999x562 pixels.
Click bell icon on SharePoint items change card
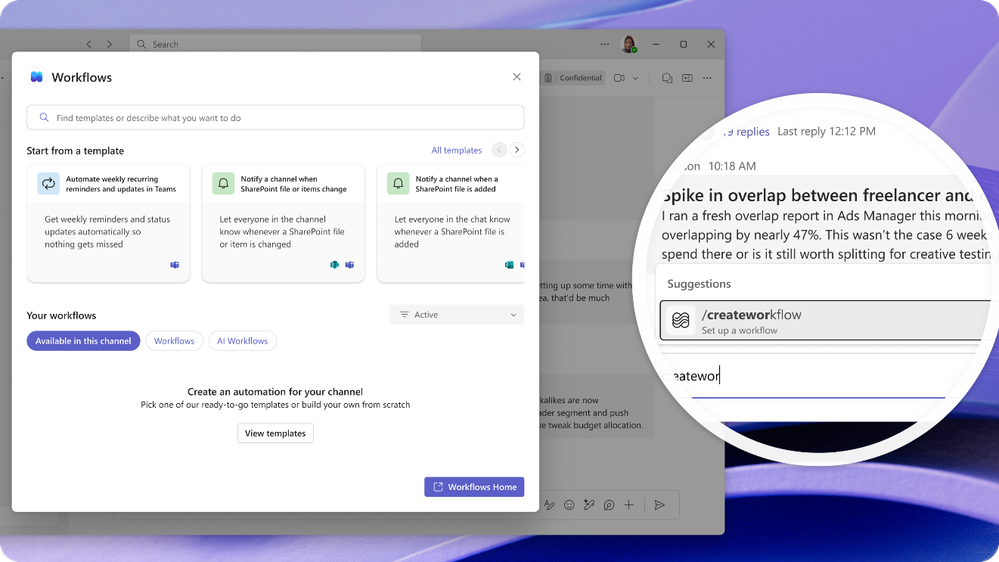(x=224, y=184)
